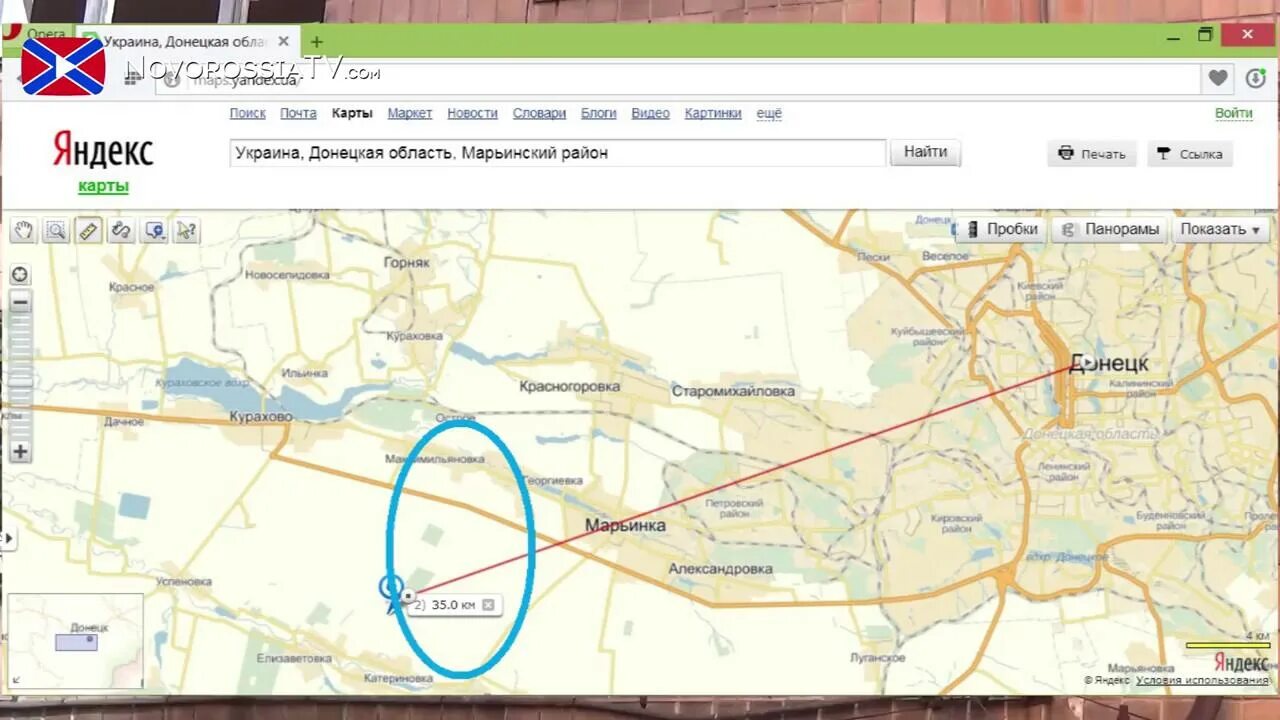Close the Украина, Донецкая browser tab
This screenshot has width=1280, height=720.
[283, 41]
